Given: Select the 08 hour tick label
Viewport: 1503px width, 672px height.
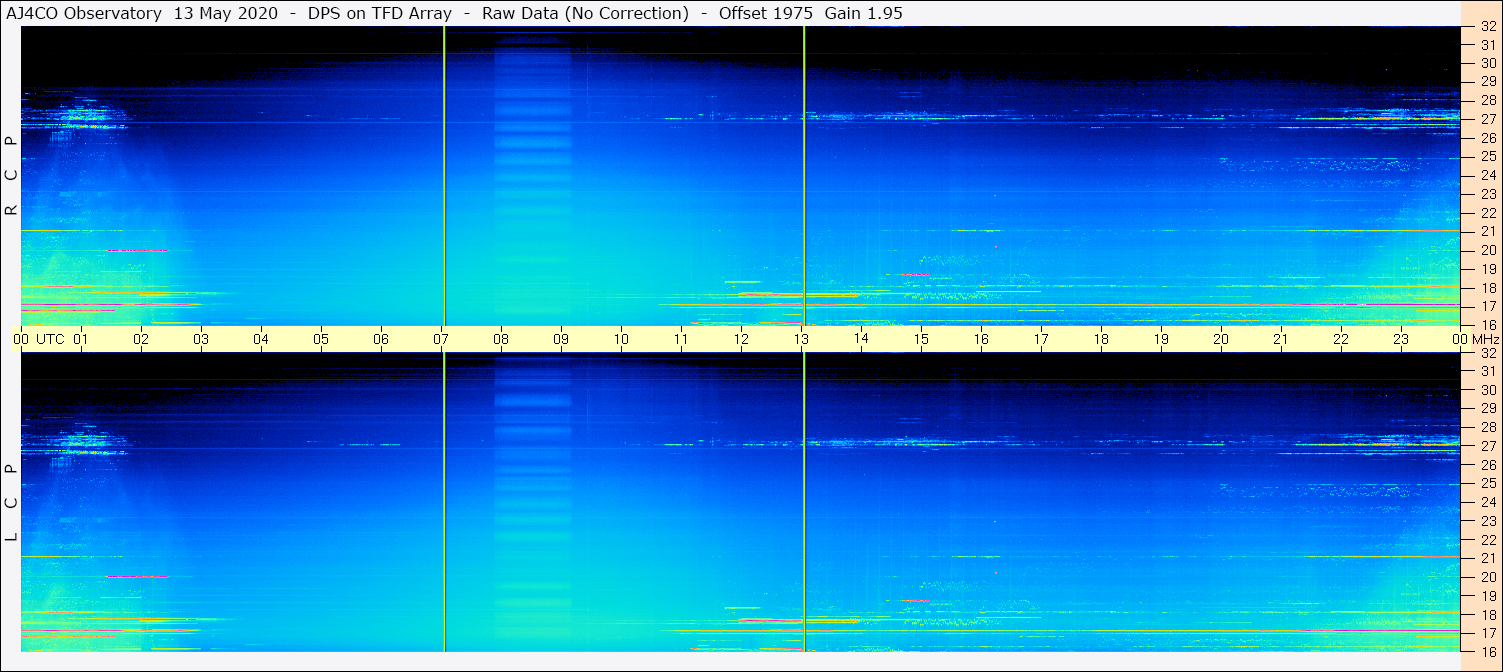Looking at the screenshot, I should (501, 339).
